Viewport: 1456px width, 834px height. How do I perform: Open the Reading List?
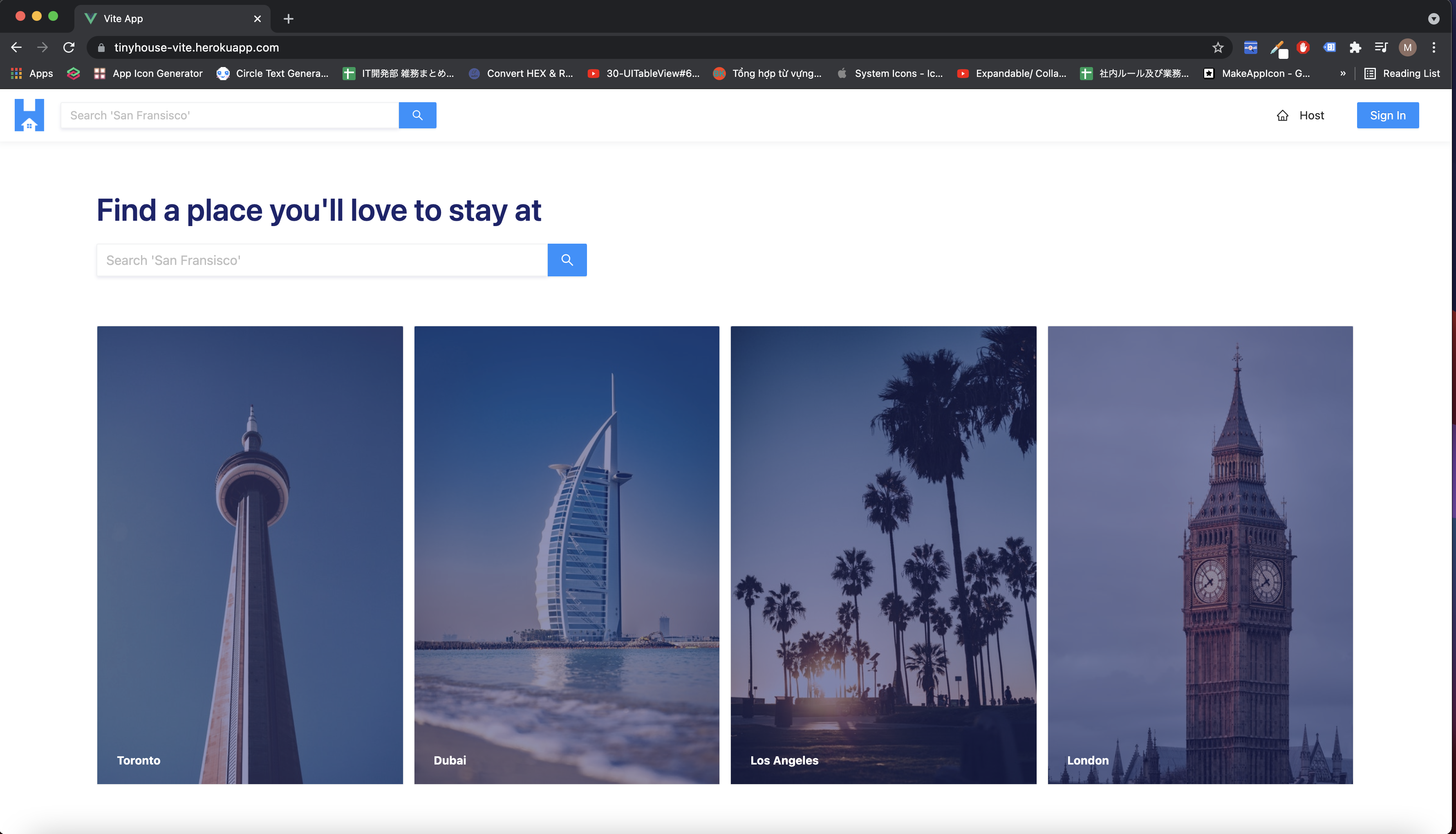[x=1402, y=73]
